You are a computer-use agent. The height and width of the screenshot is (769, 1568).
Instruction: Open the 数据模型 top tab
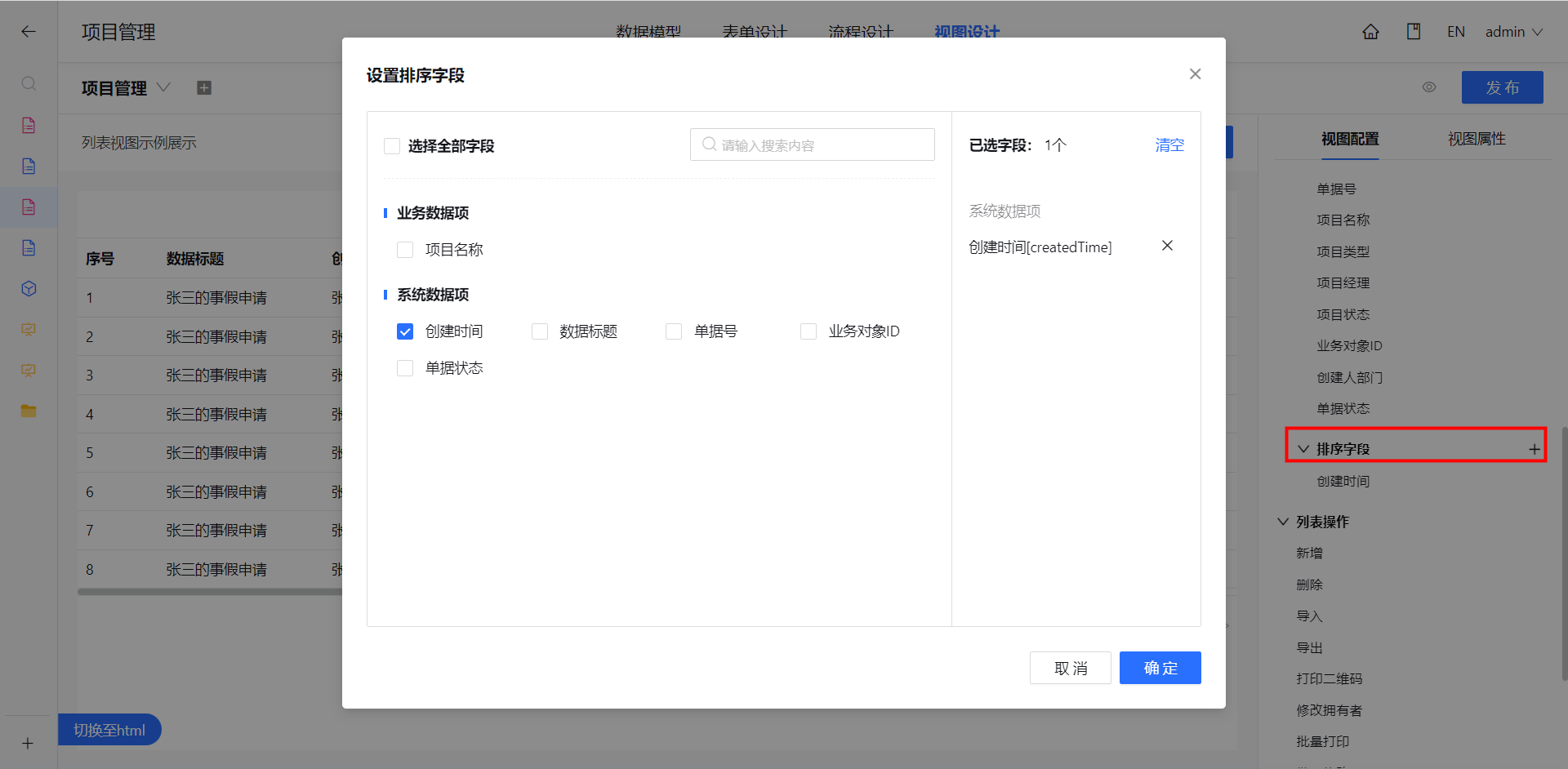click(x=648, y=32)
